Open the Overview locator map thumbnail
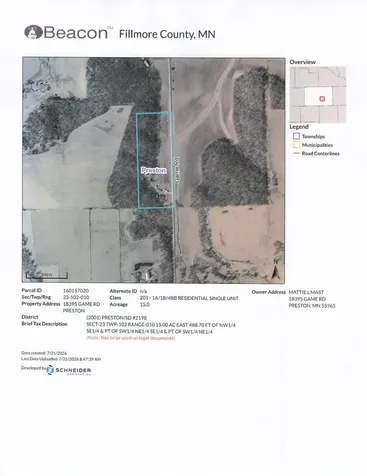Viewport: 367px width, 476px height. 318,95
